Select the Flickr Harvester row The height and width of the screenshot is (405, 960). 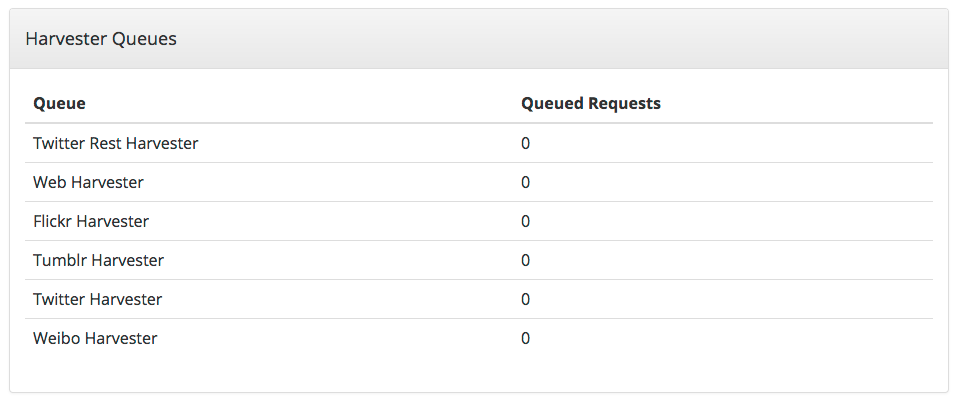click(x=479, y=221)
